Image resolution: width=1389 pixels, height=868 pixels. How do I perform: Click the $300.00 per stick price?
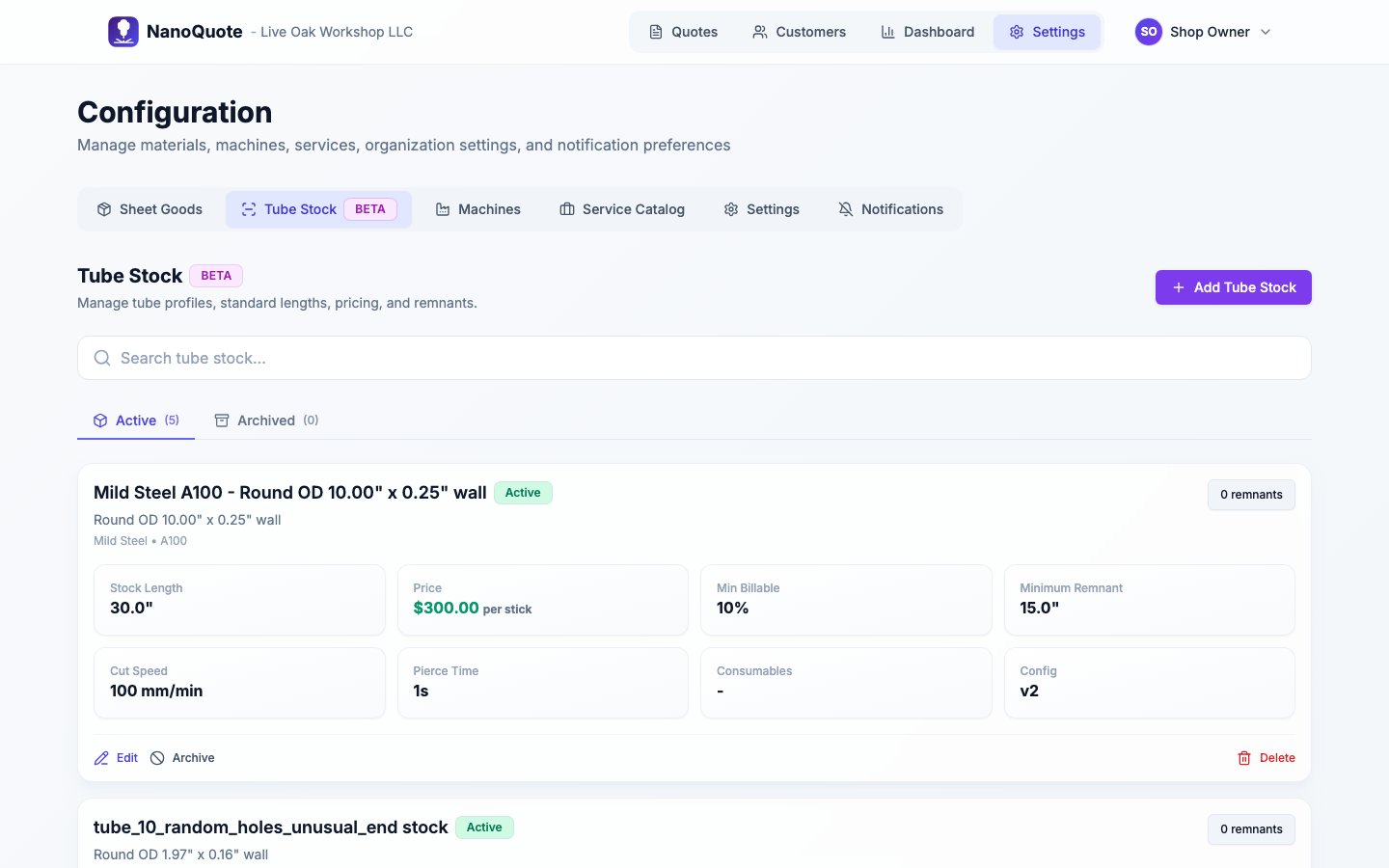473,609
